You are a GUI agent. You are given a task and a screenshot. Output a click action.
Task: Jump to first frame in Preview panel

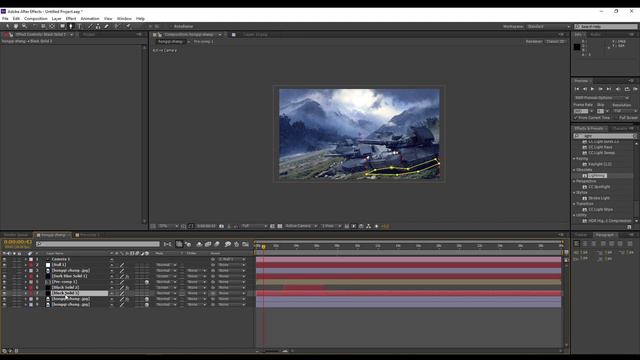[x=577, y=89]
